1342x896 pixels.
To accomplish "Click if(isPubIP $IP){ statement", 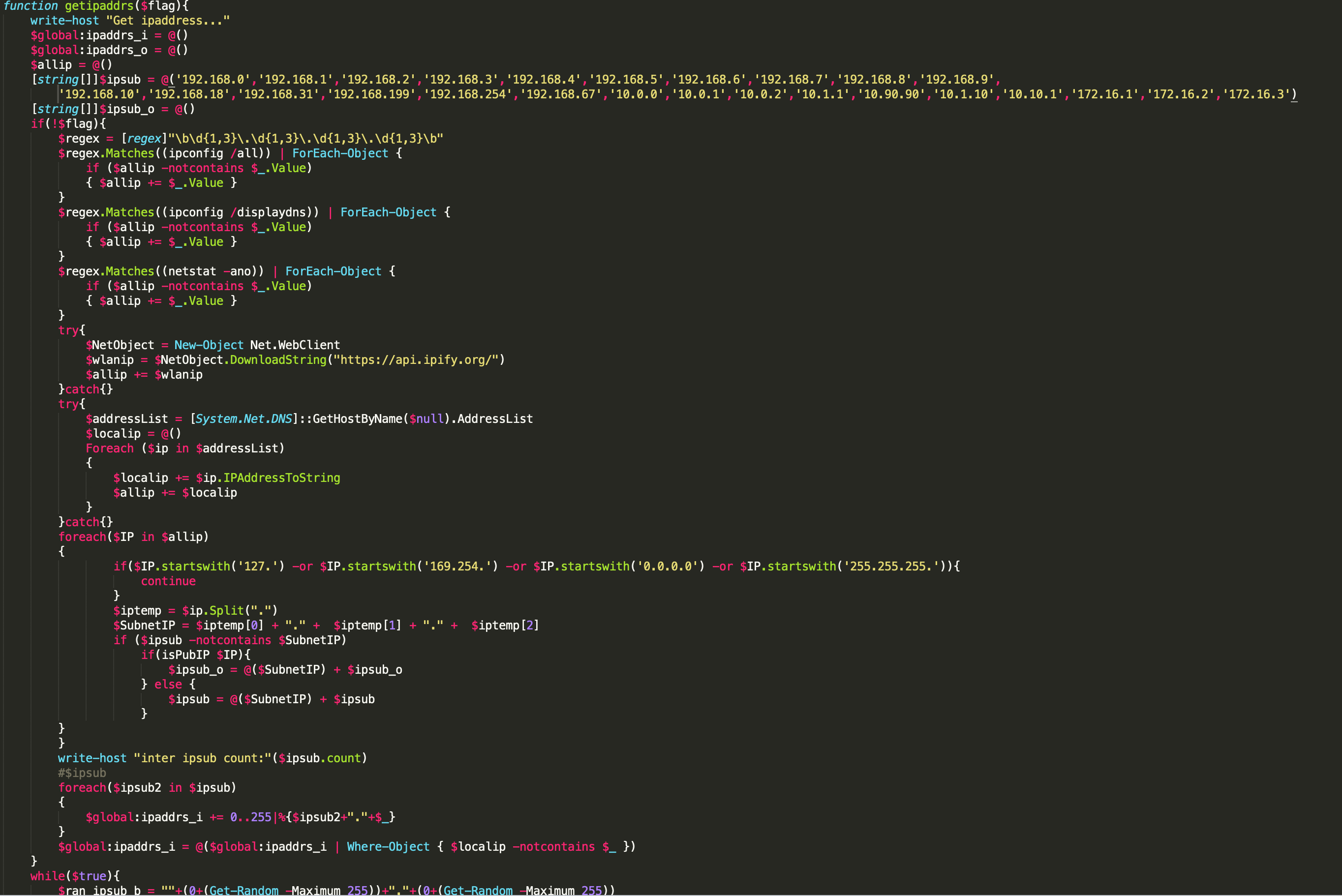I will pyautogui.click(x=196, y=655).
